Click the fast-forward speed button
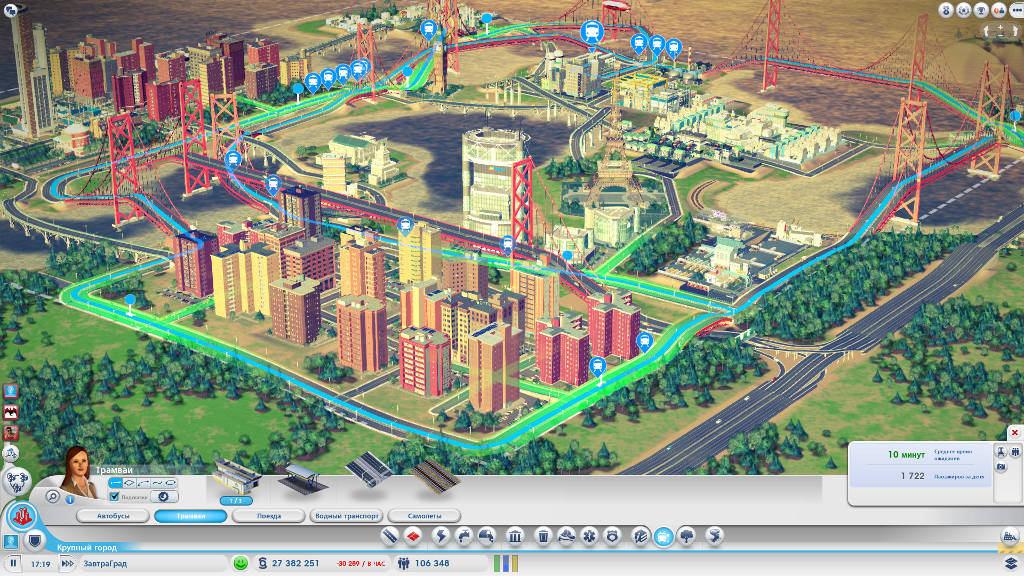Image resolution: width=1024 pixels, height=576 pixels. coord(67,563)
